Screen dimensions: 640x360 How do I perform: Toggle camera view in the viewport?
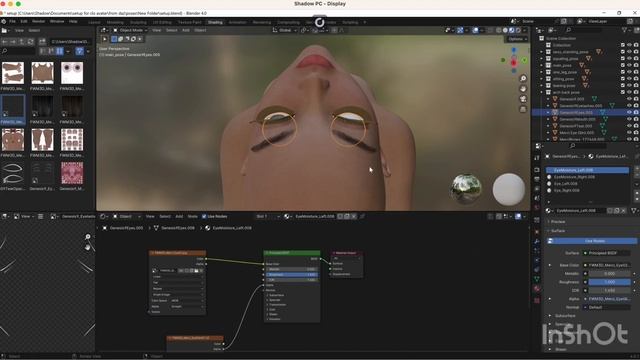pos(523,99)
